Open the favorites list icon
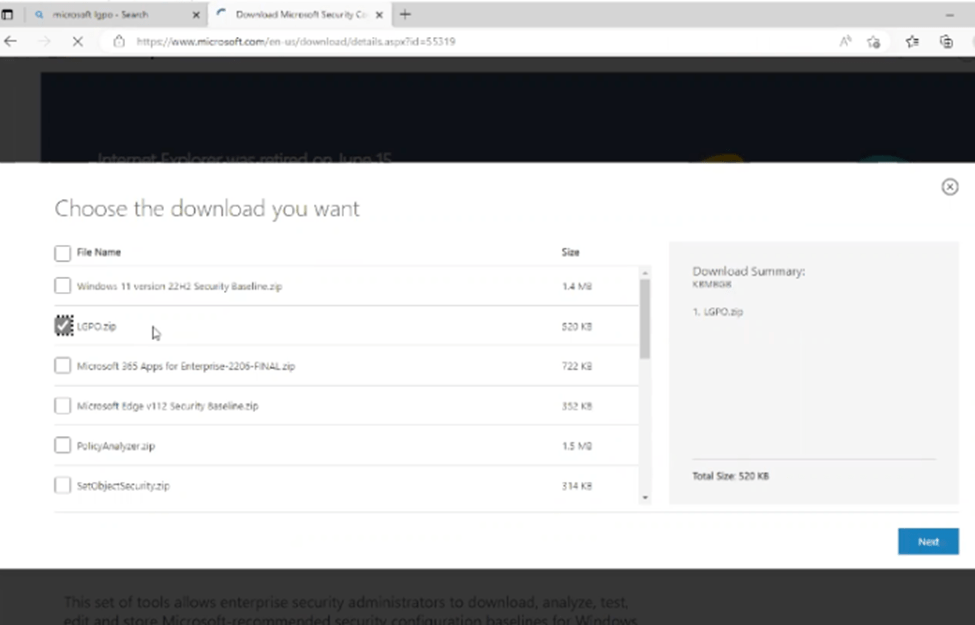 [x=912, y=41]
